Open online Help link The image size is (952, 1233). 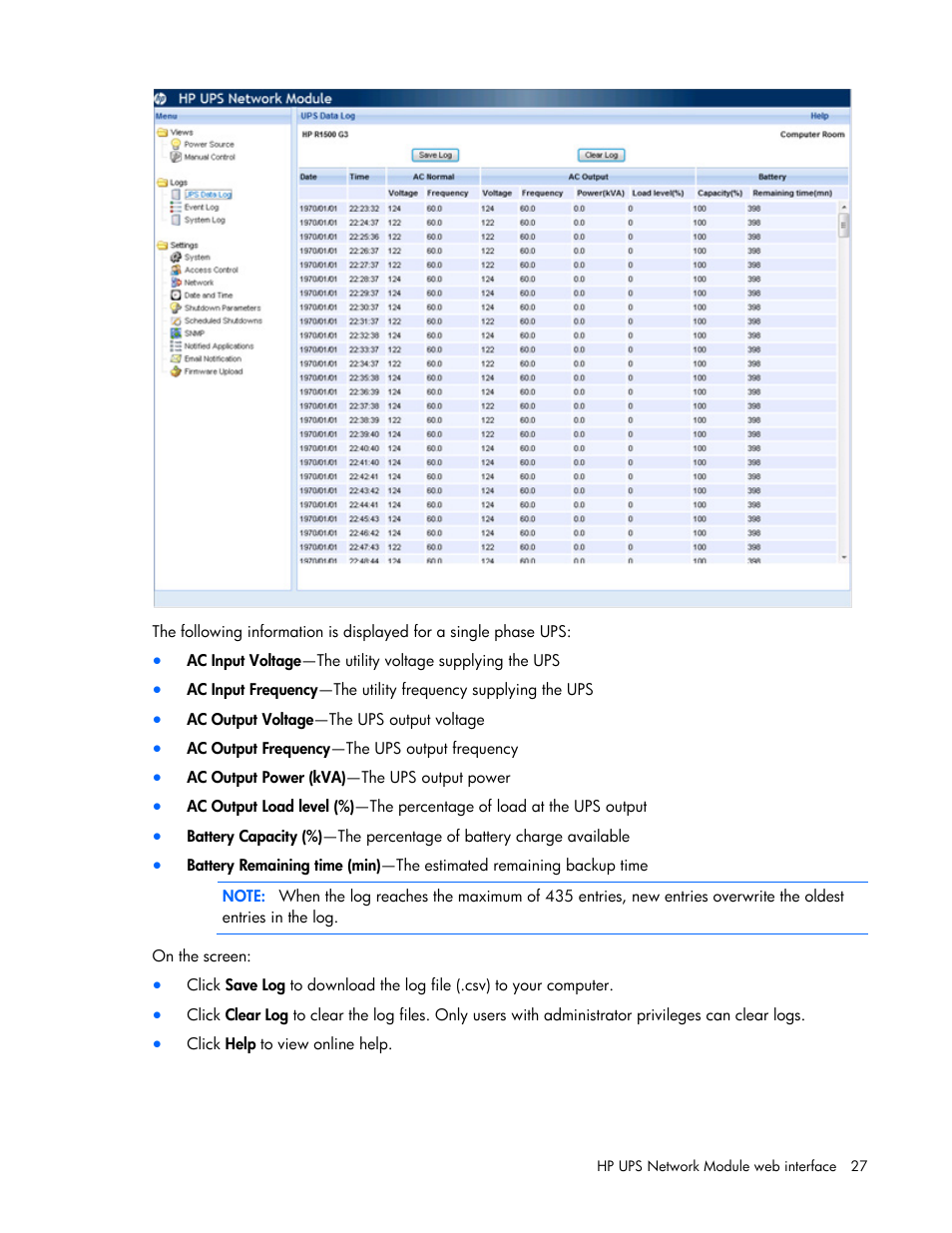(x=819, y=116)
